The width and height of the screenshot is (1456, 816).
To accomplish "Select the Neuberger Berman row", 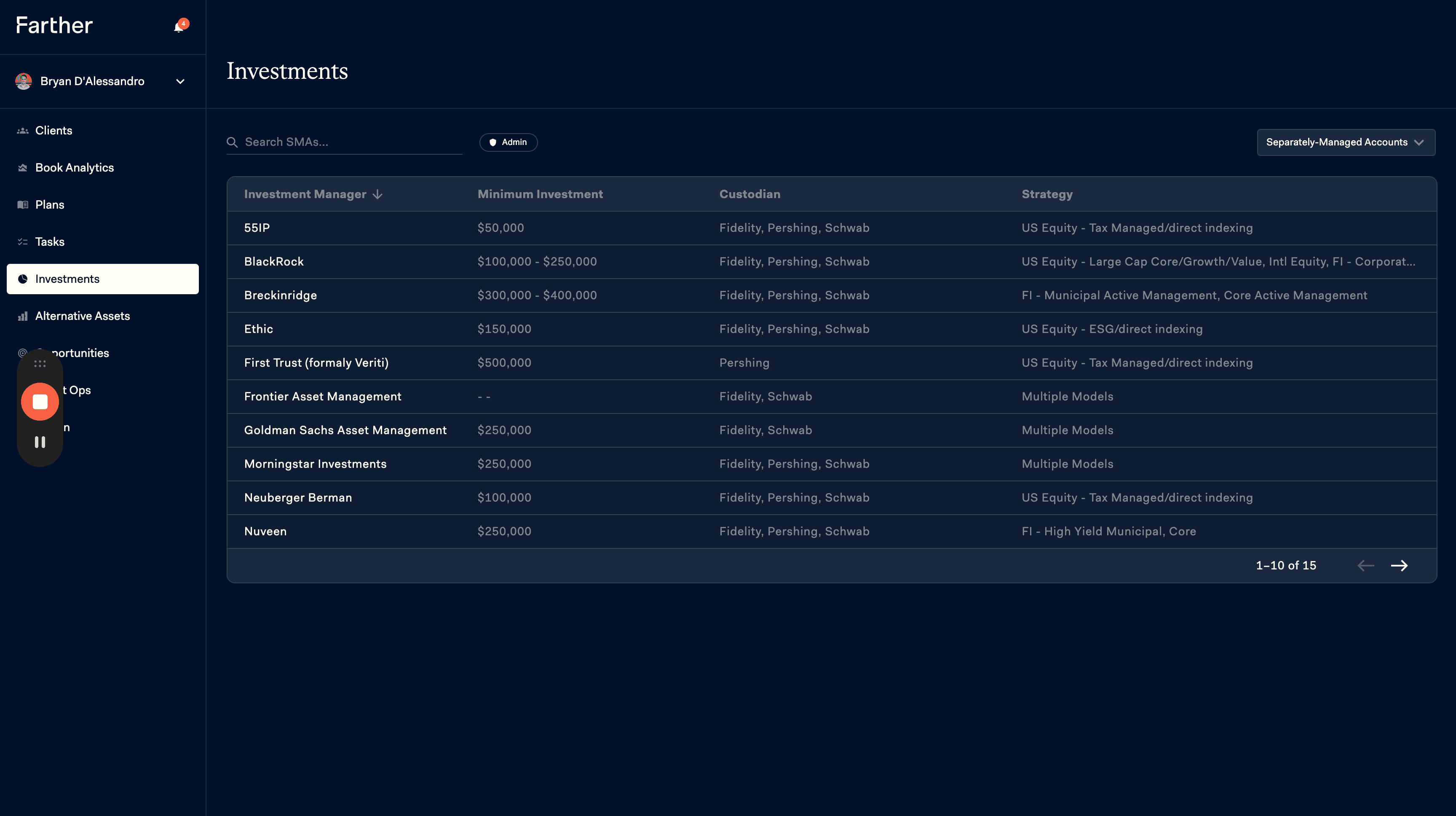I will (832, 498).
